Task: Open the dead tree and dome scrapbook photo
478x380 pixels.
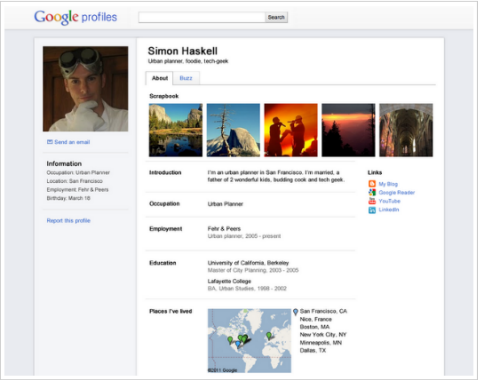Action: (233, 130)
